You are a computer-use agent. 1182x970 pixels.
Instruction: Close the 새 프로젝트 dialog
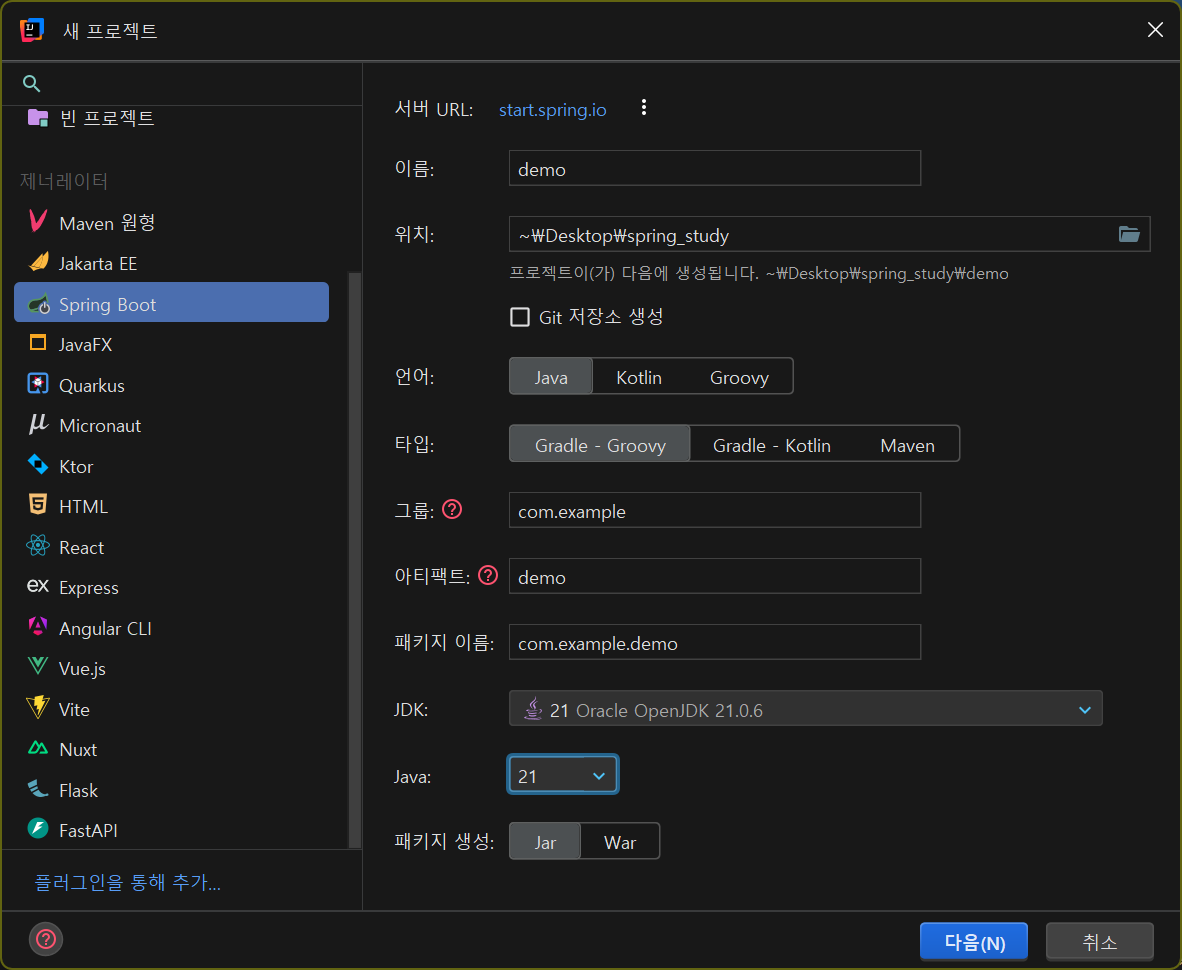(1155, 29)
